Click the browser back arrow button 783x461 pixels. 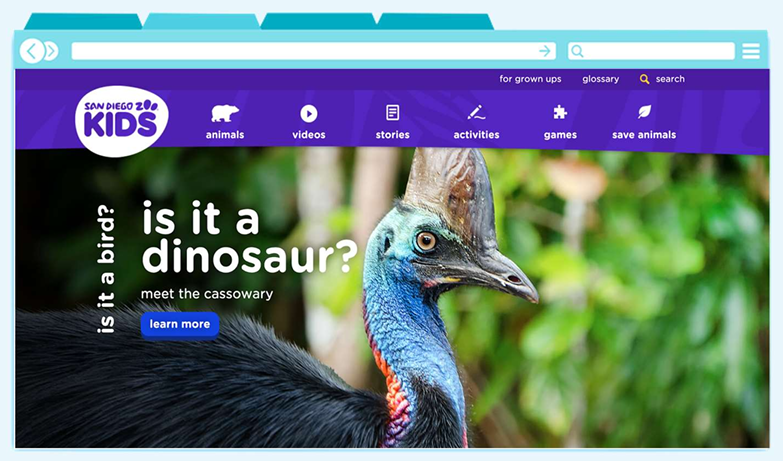(32, 51)
